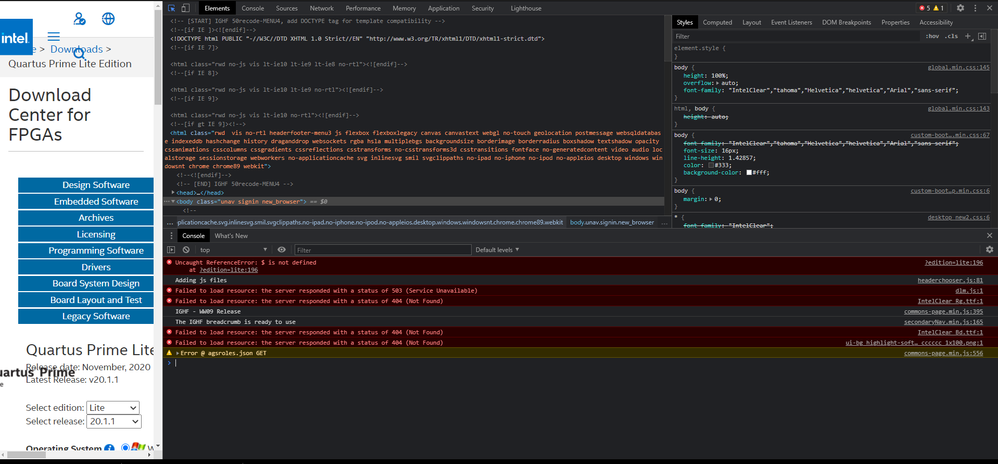Click the live expression eye icon

click(x=282, y=250)
